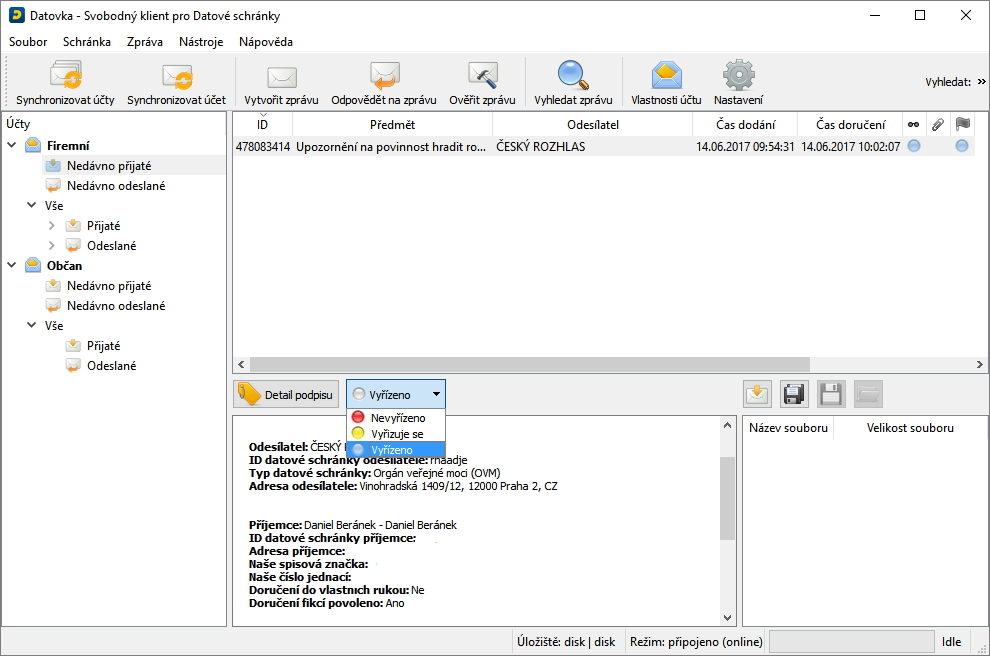
Task: Sort by the ID column header
Action: pyautogui.click(x=263, y=124)
